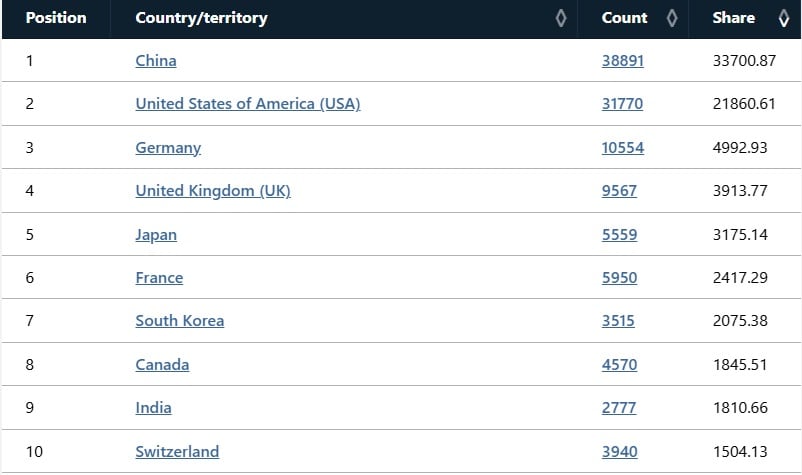Click the Position column header
Viewport: 802px width, 475px height.
[x=56, y=18]
